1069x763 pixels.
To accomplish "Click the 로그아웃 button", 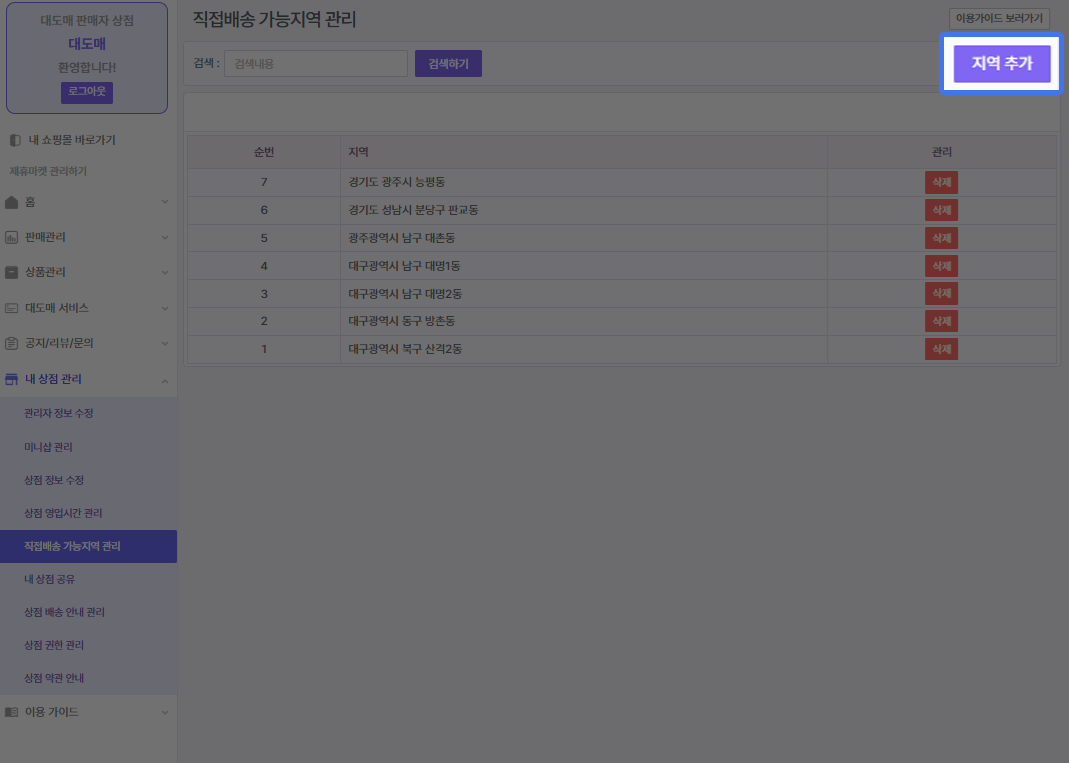I will pyautogui.click(x=87, y=92).
